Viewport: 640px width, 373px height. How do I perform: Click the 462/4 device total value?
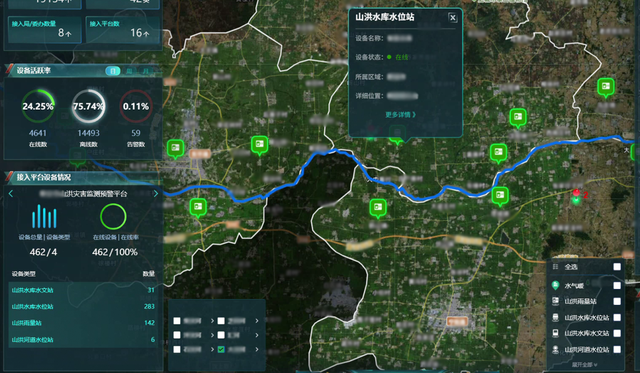coord(43,252)
